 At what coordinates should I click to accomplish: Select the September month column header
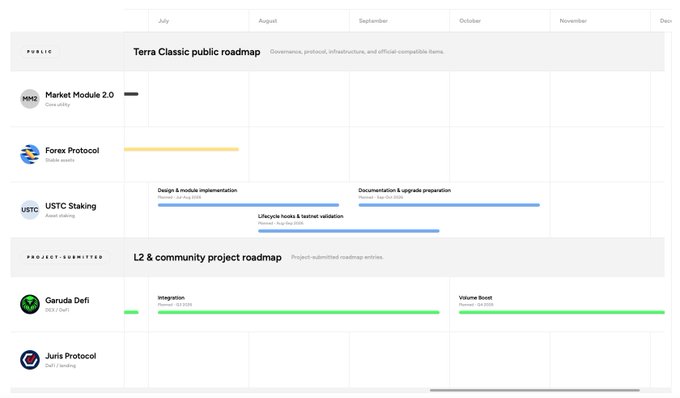point(373,21)
